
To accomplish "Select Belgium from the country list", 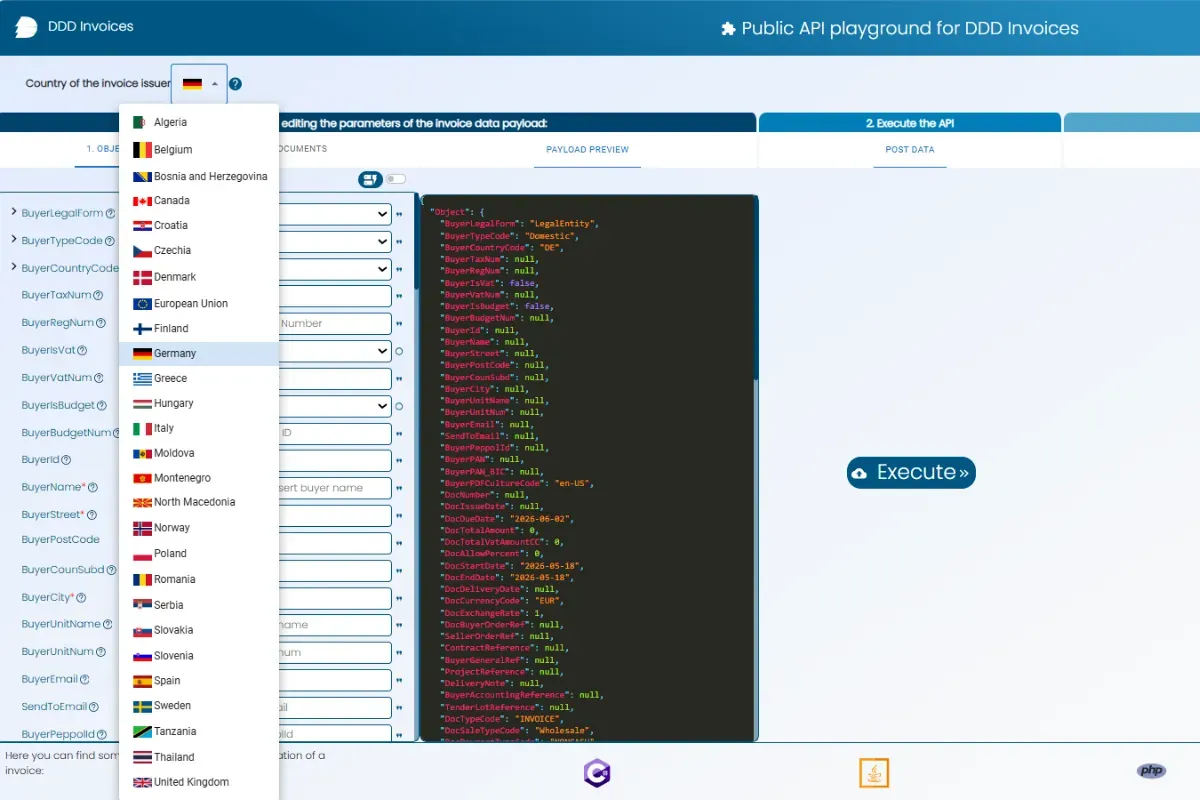I will pos(199,150).
